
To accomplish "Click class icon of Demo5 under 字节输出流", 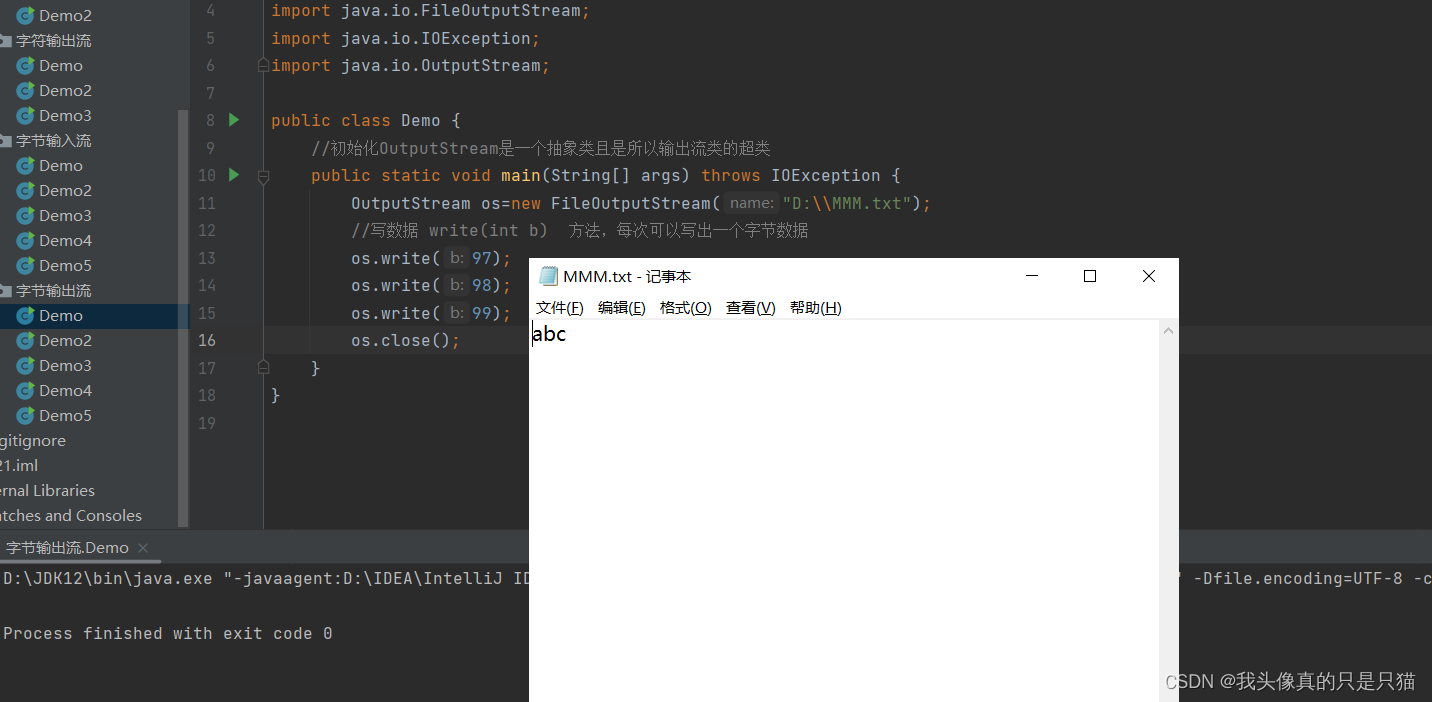I will point(26,415).
